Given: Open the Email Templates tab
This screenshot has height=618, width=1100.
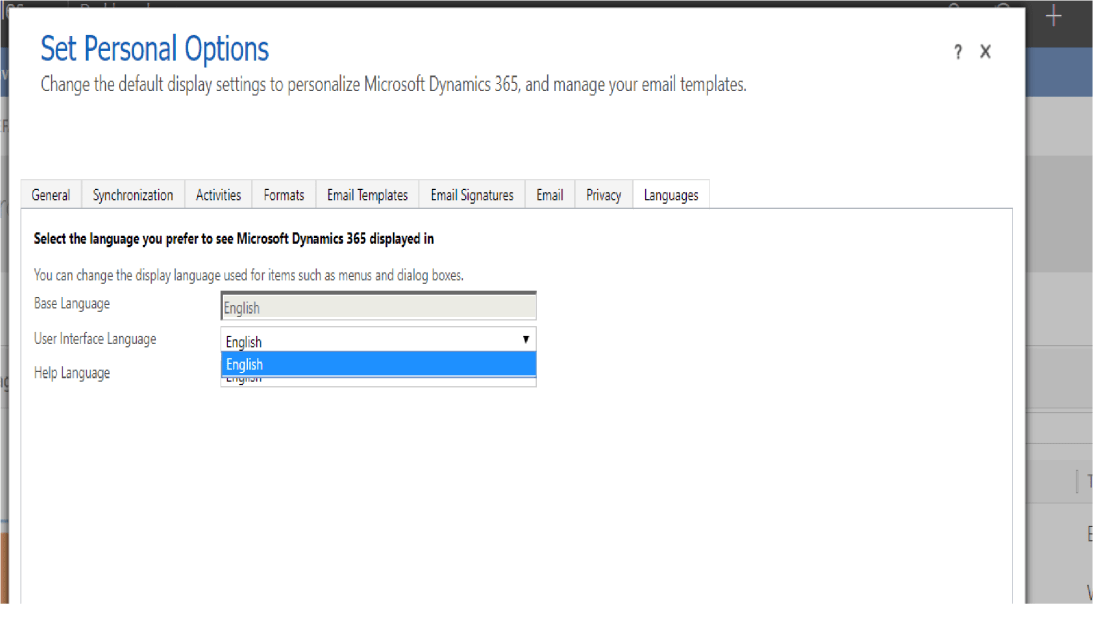Looking at the screenshot, I should [367, 195].
